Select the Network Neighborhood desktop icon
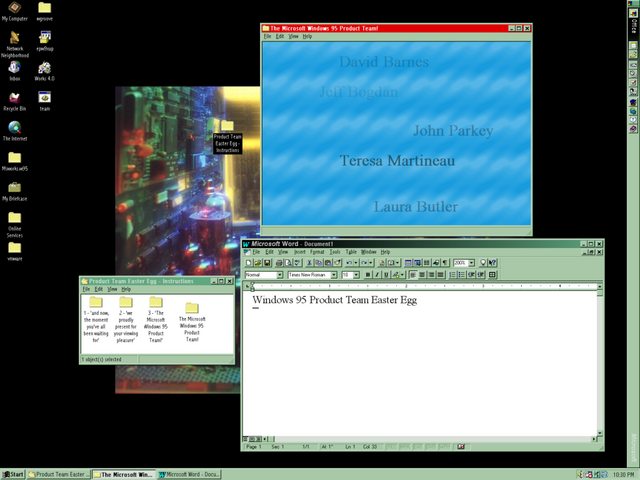The height and width of the screenshot is (480, 640). pos(15,44)
